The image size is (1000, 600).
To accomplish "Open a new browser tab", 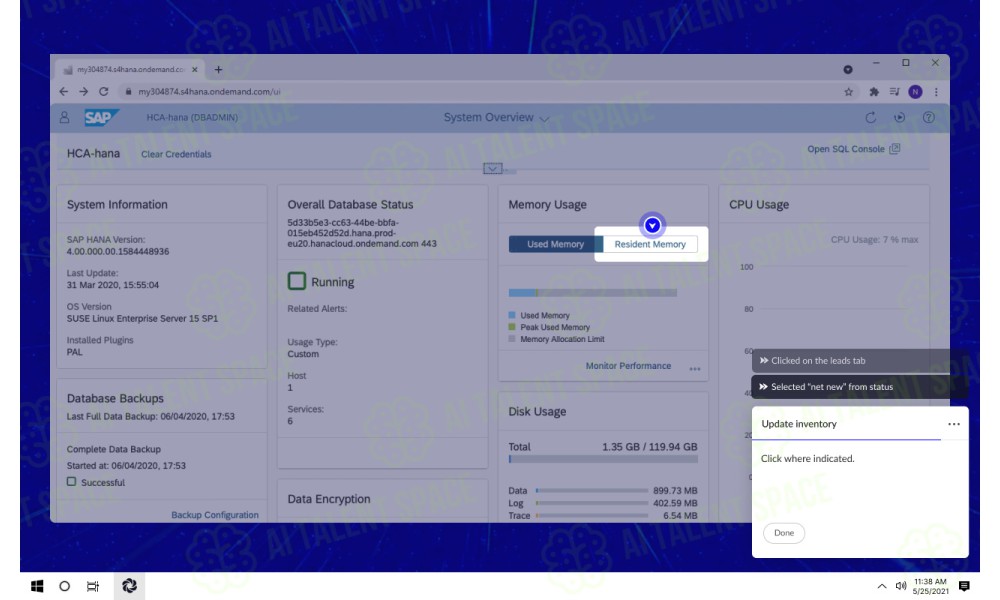I will pyautogui.click(x=218, y=70).
